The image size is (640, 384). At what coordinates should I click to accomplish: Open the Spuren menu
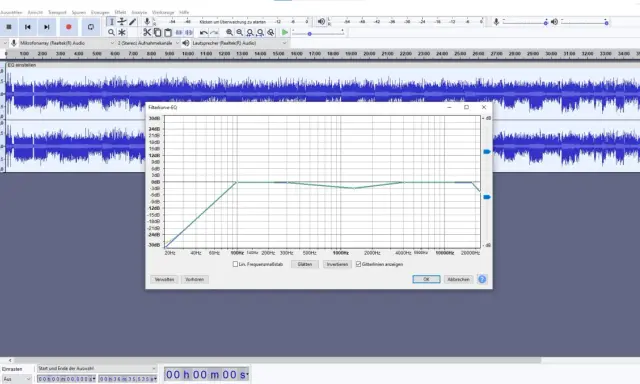click(79, 12)
